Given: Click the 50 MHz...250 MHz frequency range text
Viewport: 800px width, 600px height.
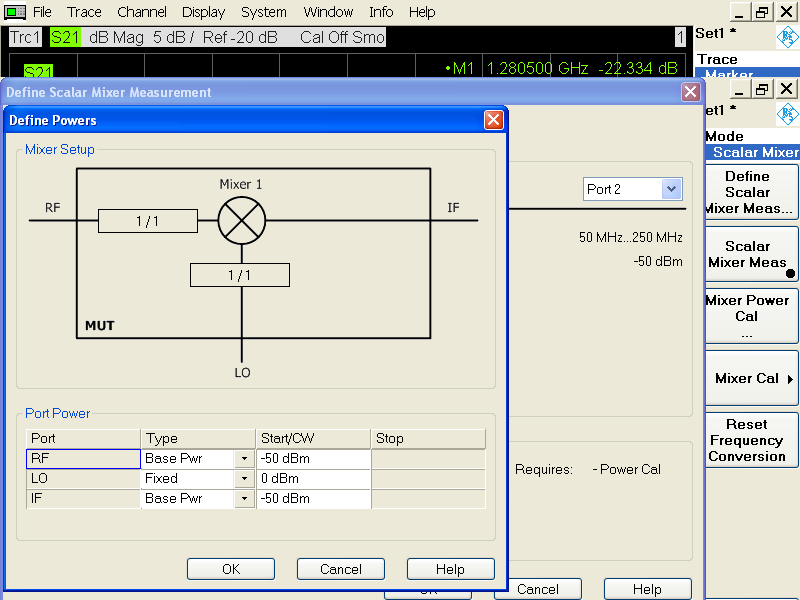Looking at the screenshot, I should 631,237.
